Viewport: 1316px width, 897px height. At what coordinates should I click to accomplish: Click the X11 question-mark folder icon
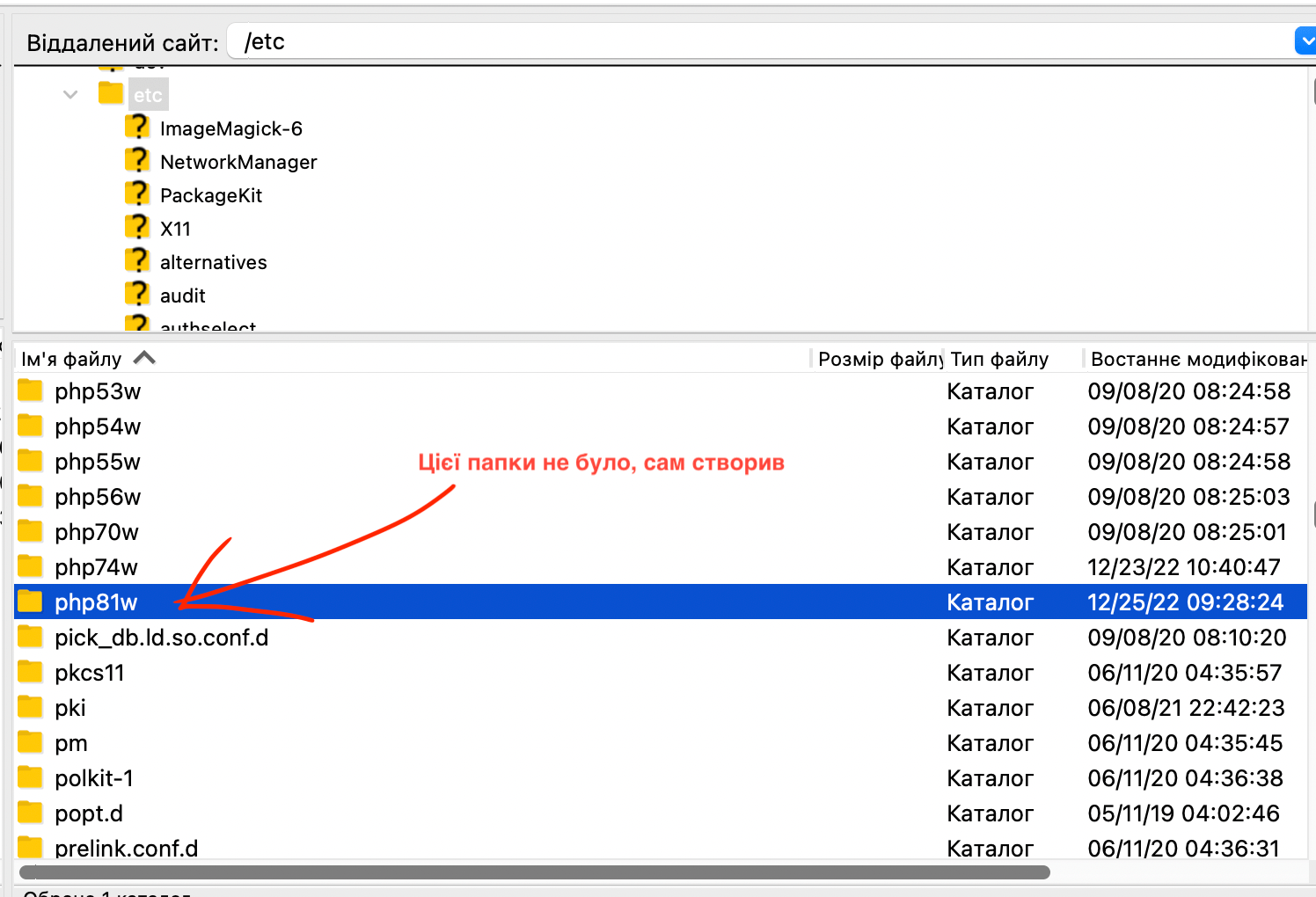tap(136, 228)
